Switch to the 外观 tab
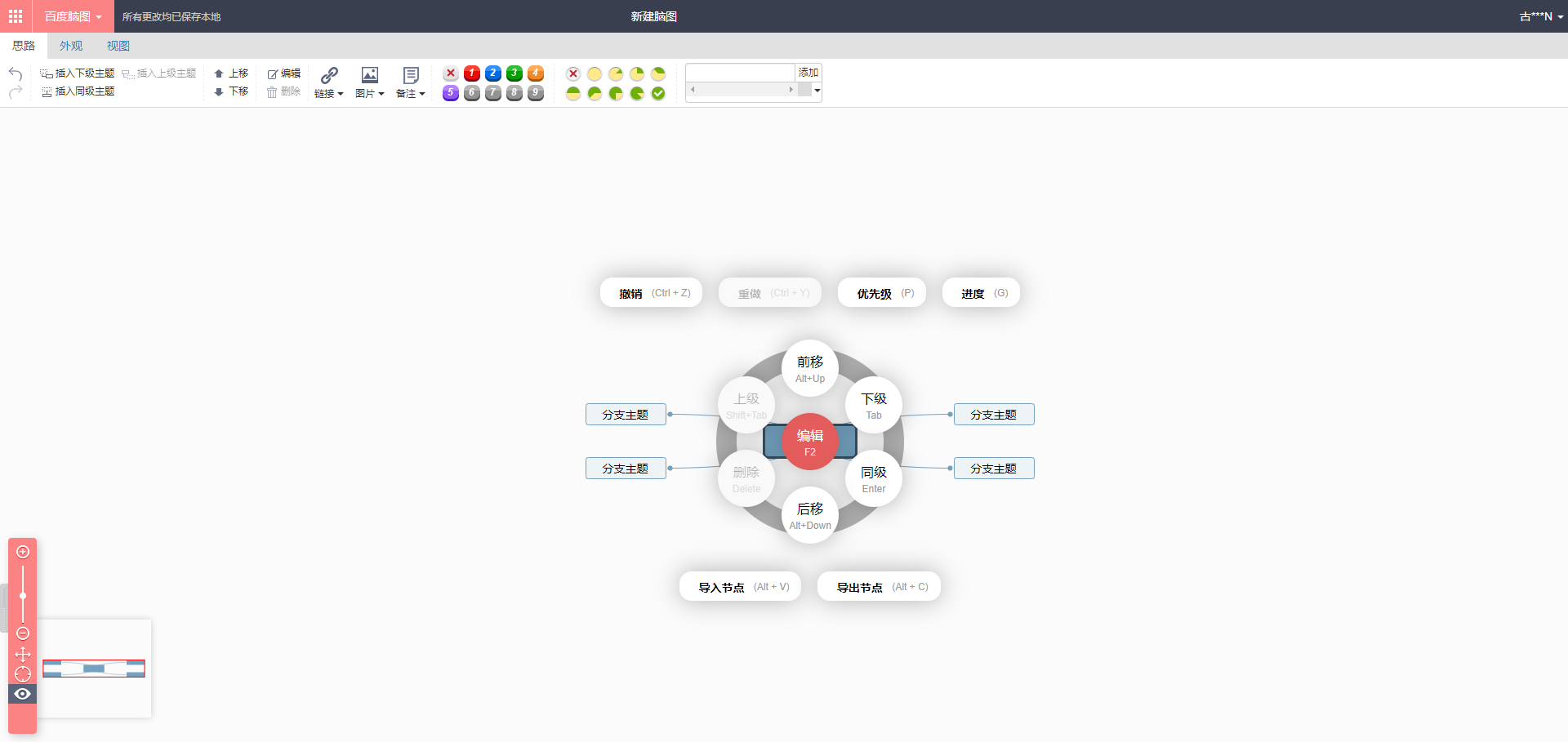 pyautogui.click(x=71, y=46)
